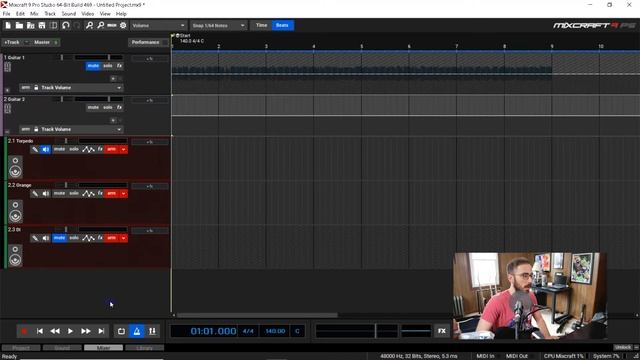Save the project using the floppy disk icon
The image size is (640, 360).
point(42,25)
